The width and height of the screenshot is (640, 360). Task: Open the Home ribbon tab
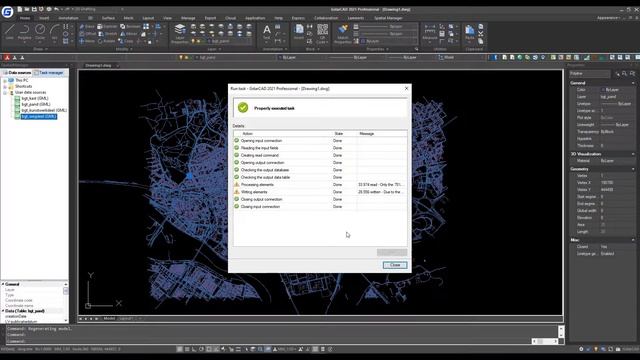[25, 18]
